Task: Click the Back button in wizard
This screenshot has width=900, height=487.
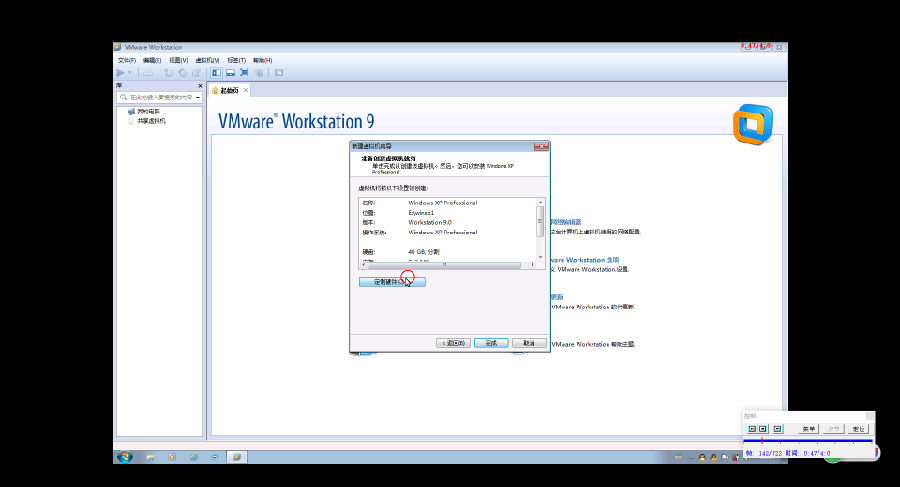Action: pyautogui.click(x=453, y=343)
